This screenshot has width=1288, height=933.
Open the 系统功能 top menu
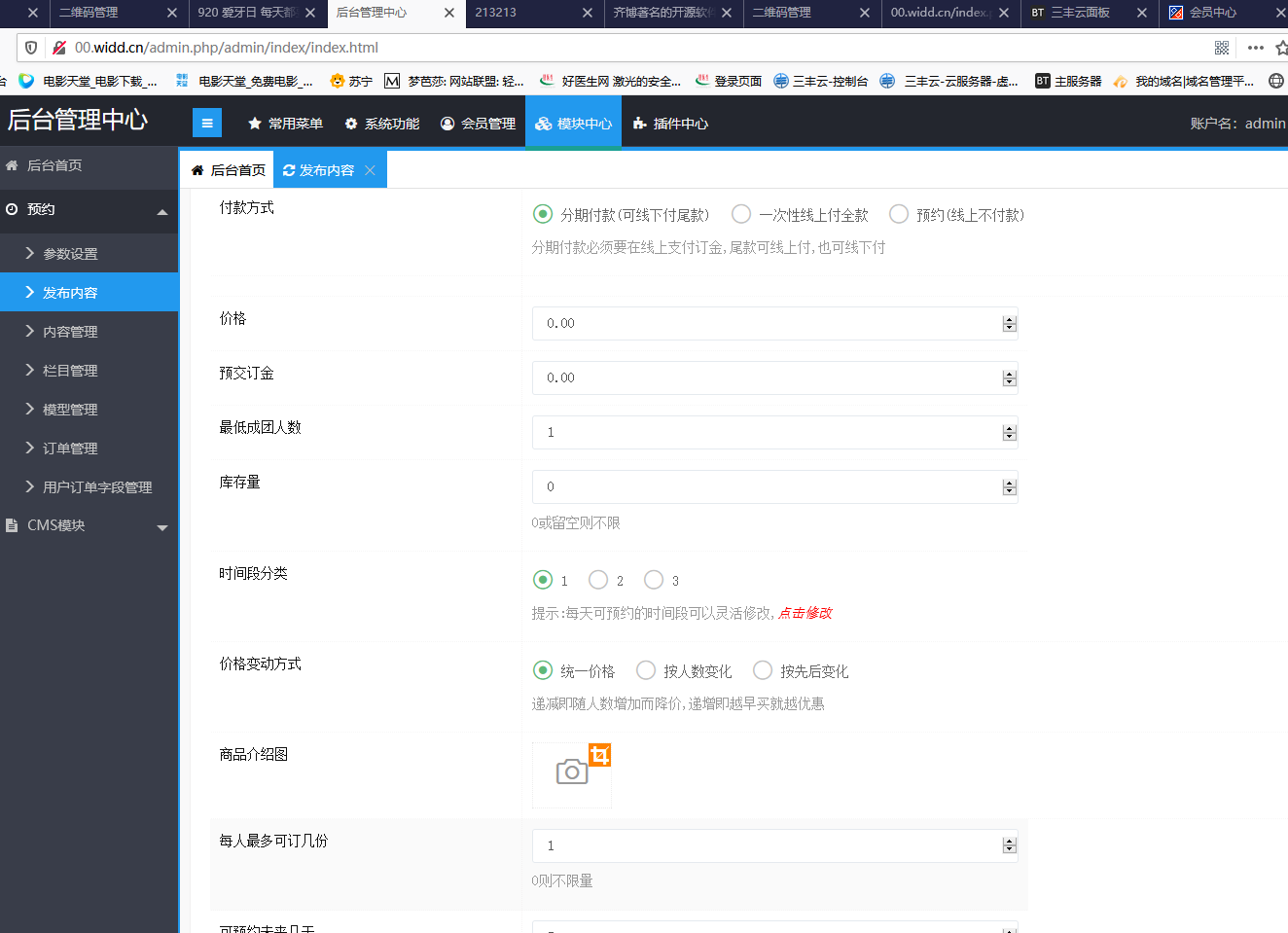pyautogui.click(x=381, y=124)
